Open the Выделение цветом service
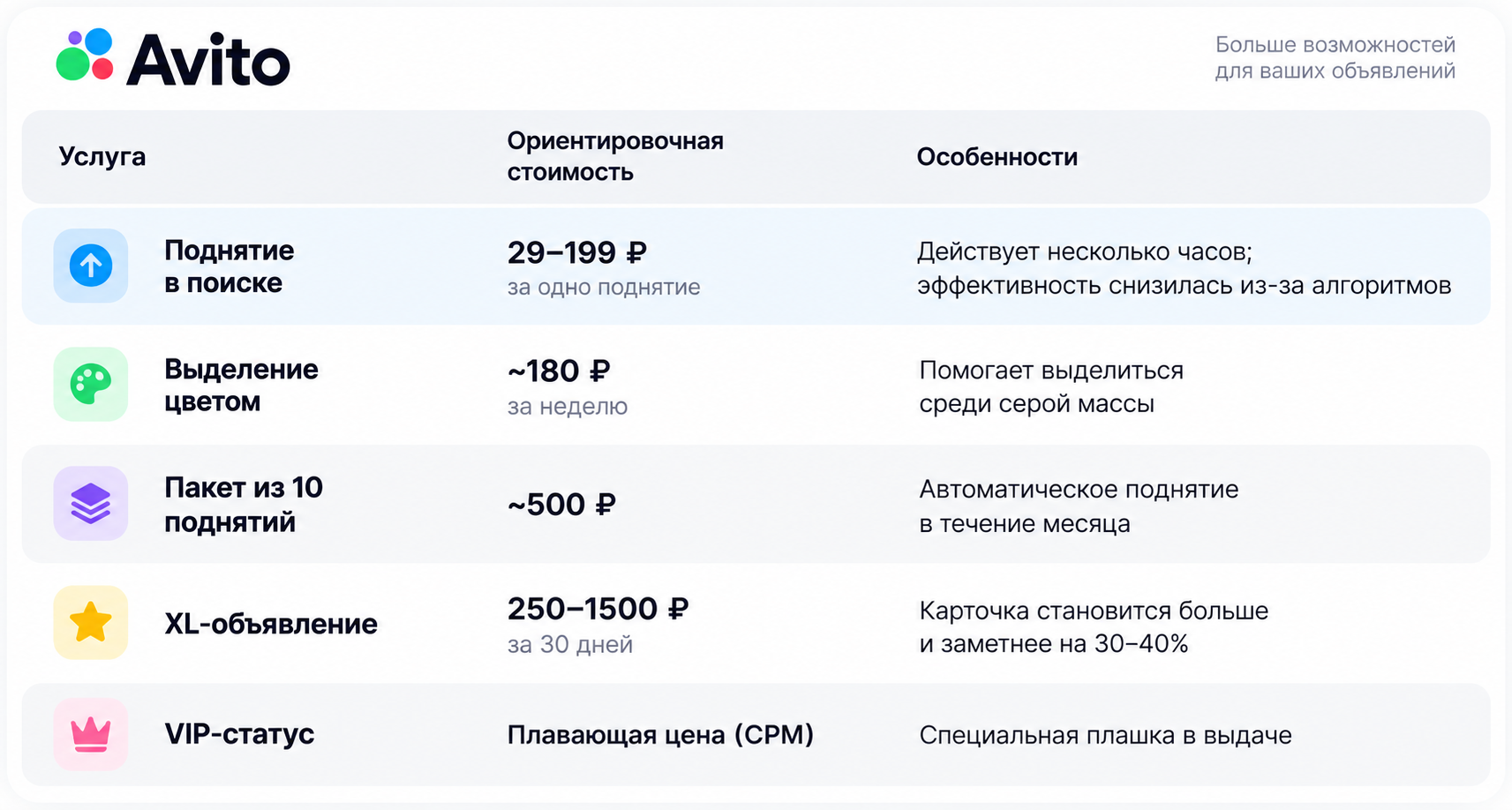 [x=241, y=385]
